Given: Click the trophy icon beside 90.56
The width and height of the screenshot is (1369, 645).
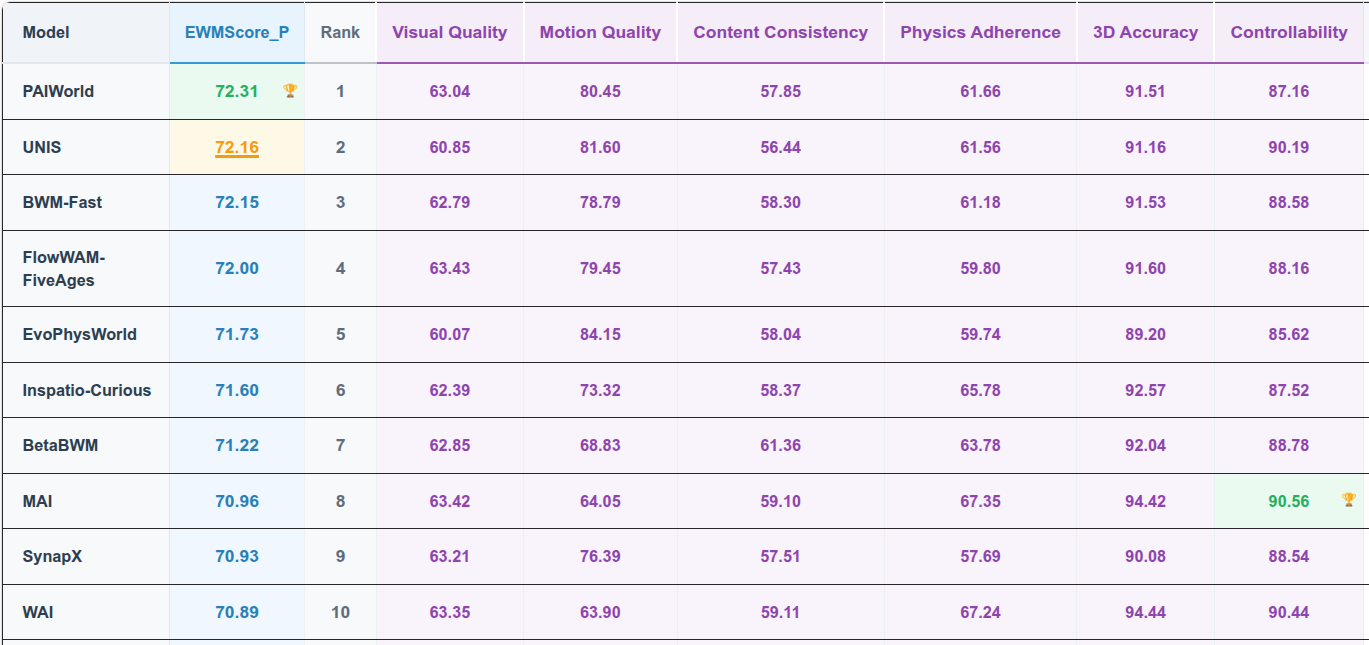Looking at the screenshot, I should (x=1349, y=500).
